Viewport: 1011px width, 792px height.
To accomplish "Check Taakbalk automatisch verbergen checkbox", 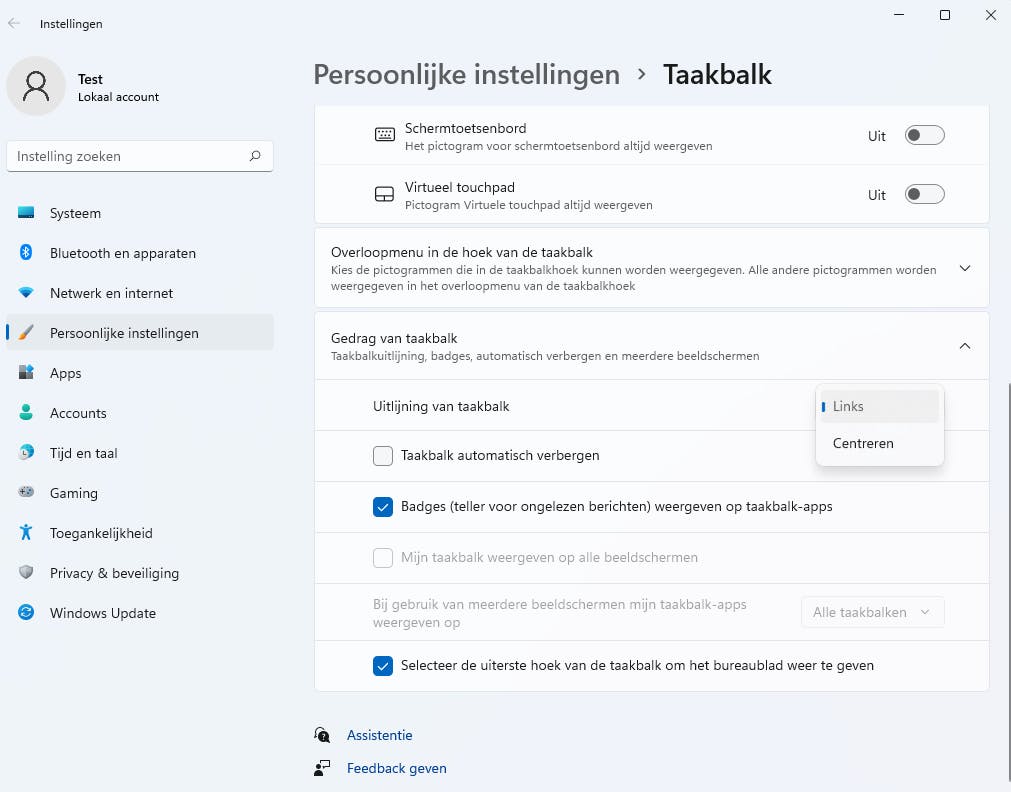I will coord(383,456).
